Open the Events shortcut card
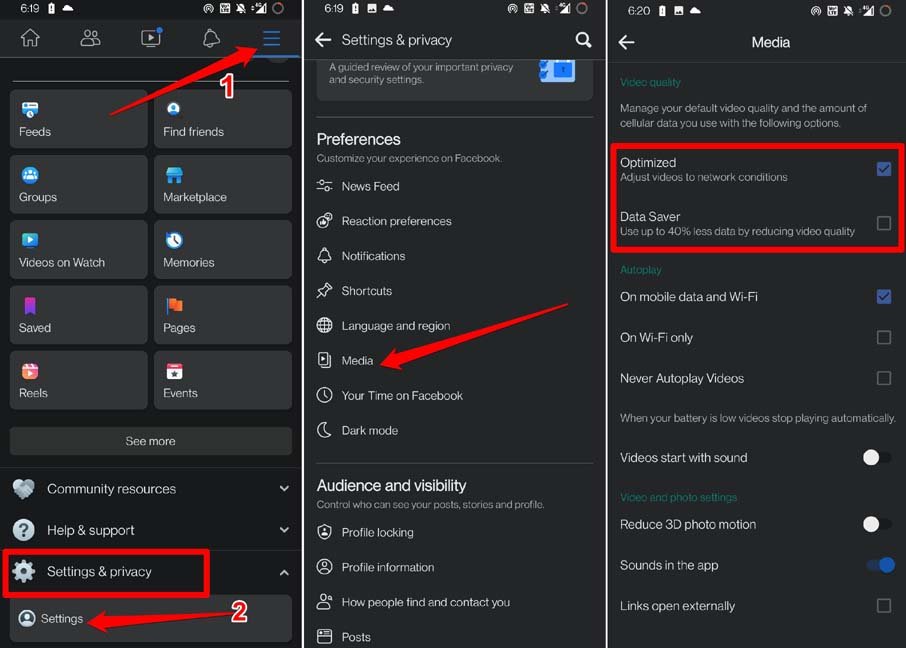The height and width of the screenshot is (648, 906). pyautogui.click(x=223, y=380)
